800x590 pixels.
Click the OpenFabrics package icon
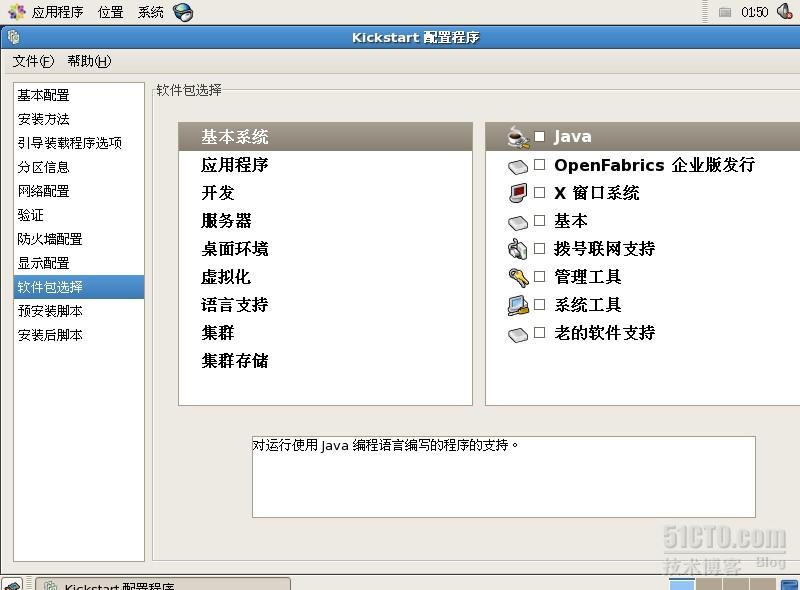pos(518,166)
